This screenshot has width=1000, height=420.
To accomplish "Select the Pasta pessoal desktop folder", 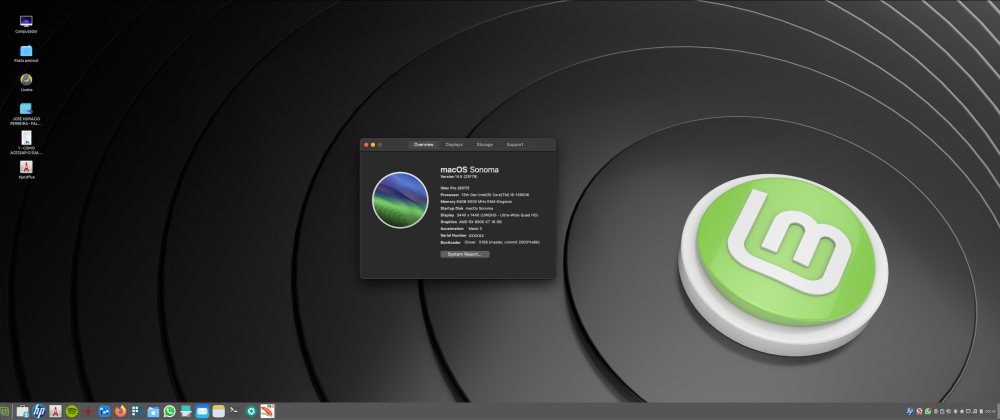I will pos(26,54).
